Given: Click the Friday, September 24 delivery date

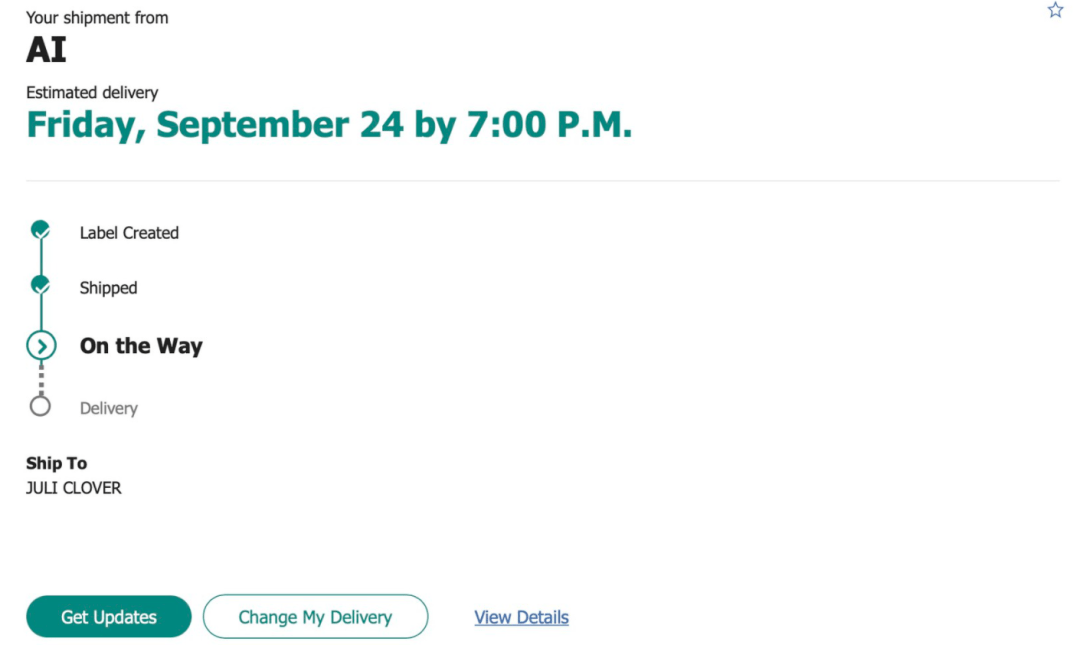Looking at the screenshot, I should pyautogui.click(x=329, y=125).
